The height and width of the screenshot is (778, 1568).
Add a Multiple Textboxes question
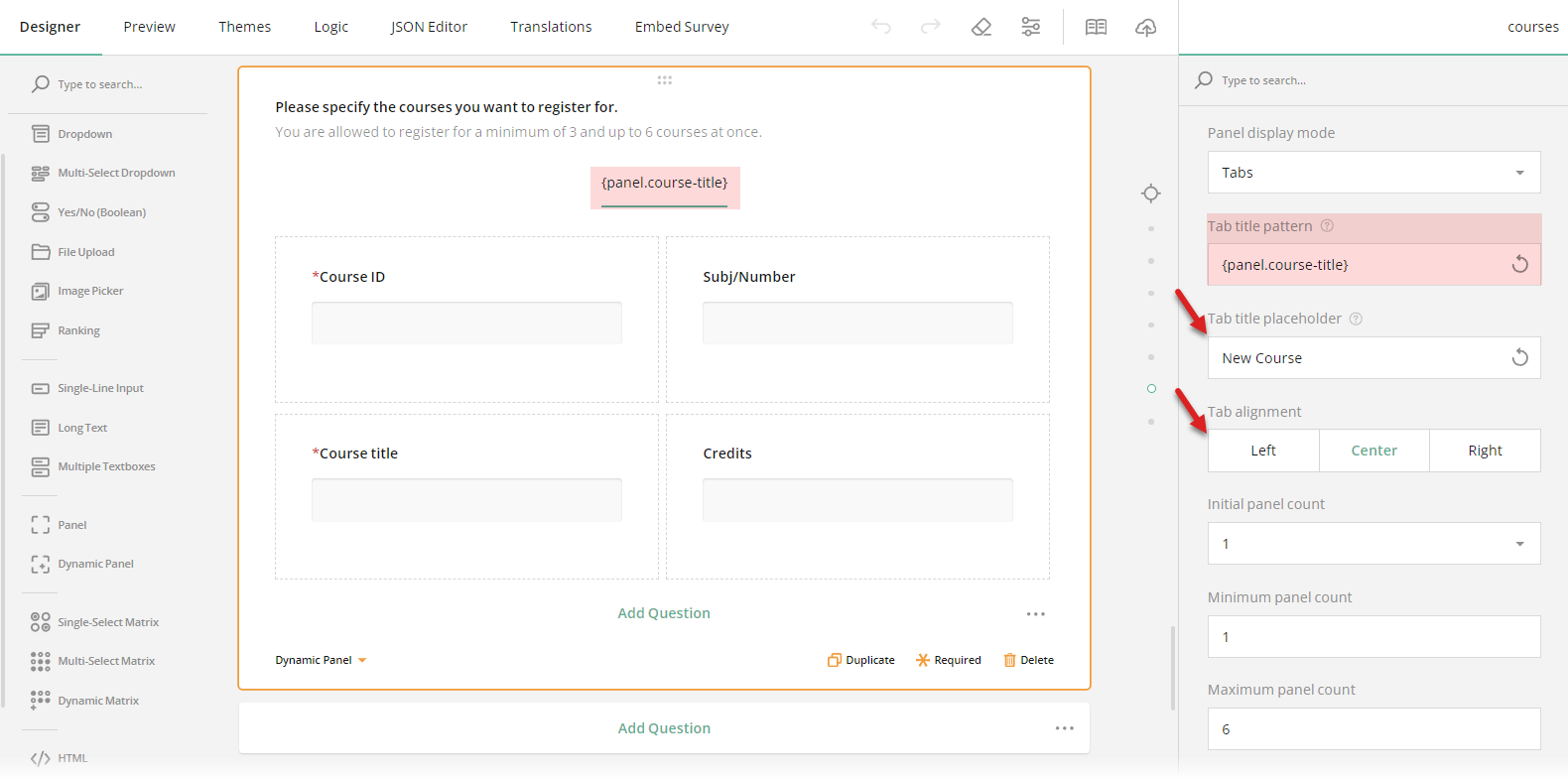click(x=93, y=466)
